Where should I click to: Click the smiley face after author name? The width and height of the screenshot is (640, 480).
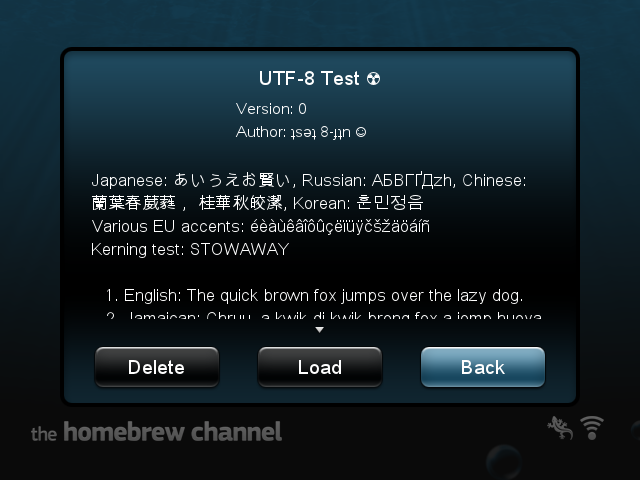(x=361, y=132)
